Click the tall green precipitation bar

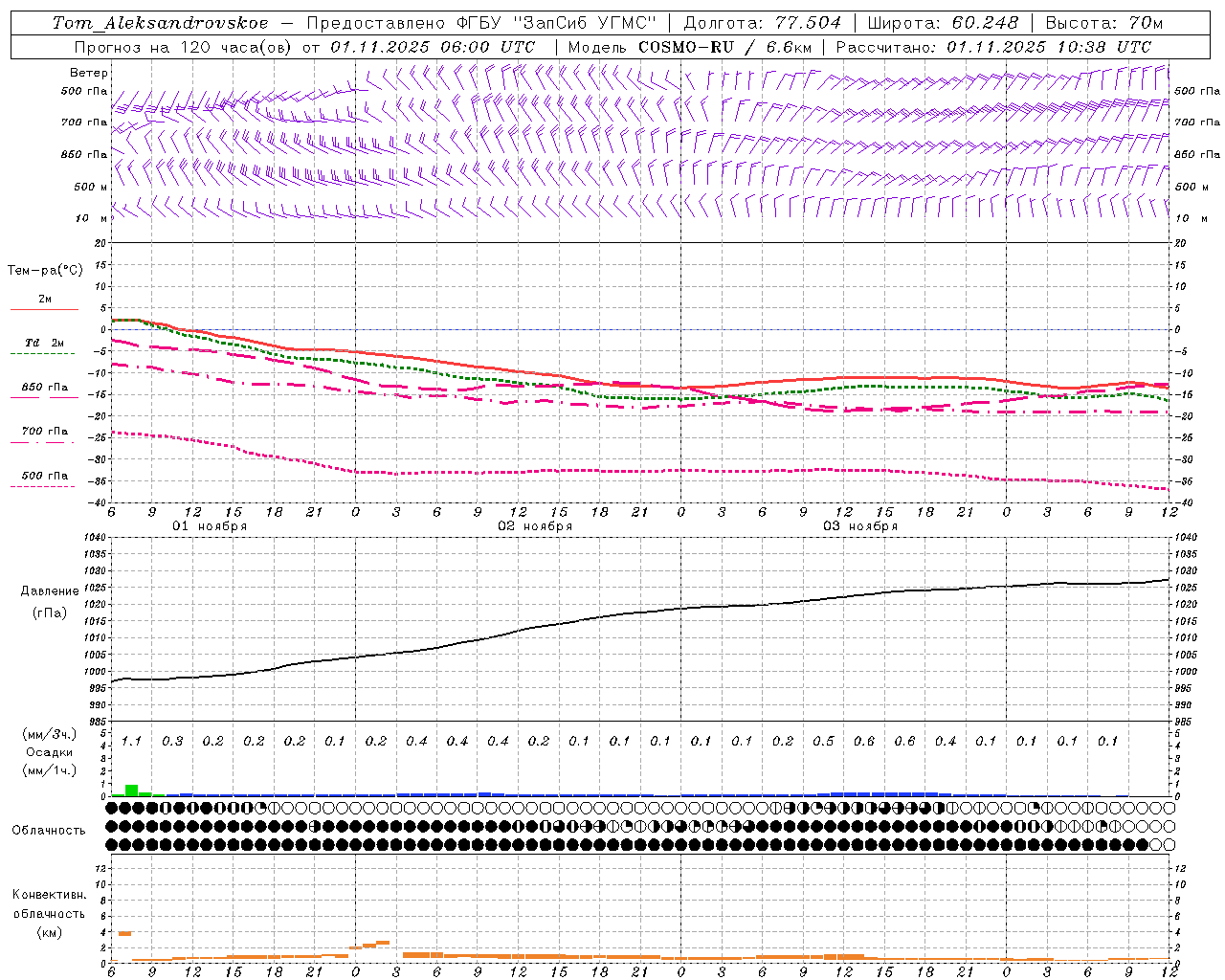131,791
